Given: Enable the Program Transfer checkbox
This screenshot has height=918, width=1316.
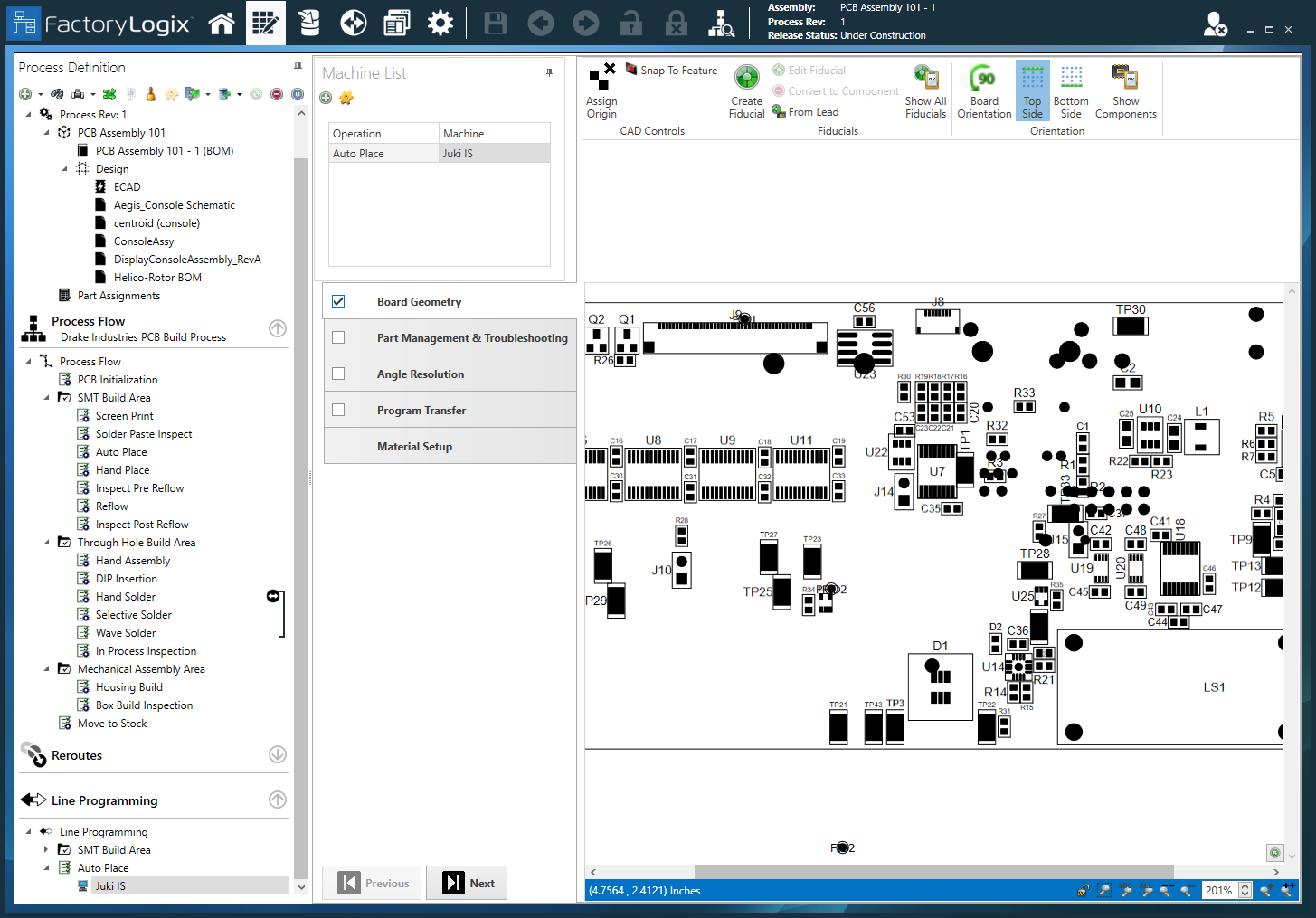Looking at the screenshot, I should (338, 410).
